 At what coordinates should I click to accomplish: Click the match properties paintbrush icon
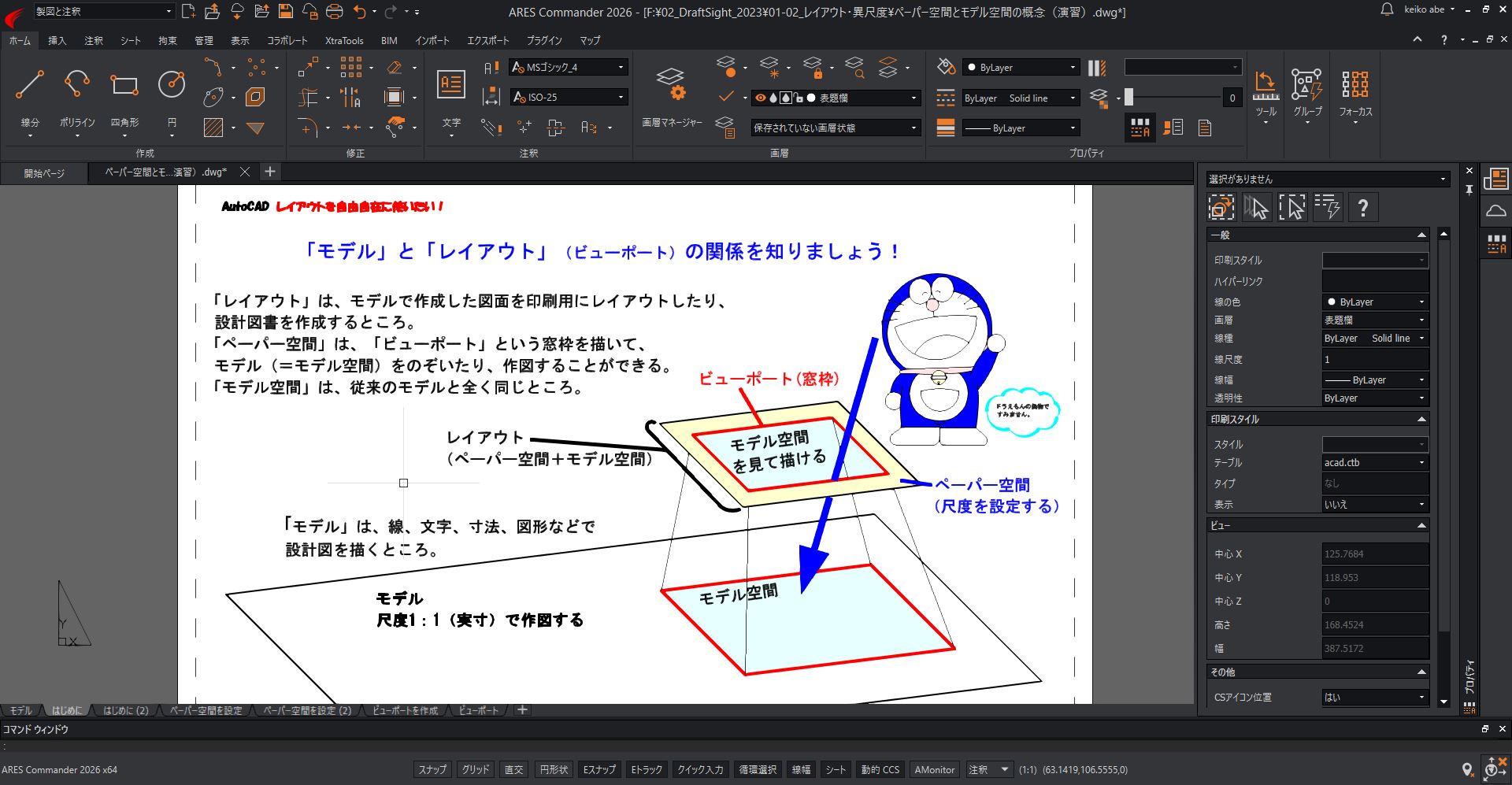point(947,67)
